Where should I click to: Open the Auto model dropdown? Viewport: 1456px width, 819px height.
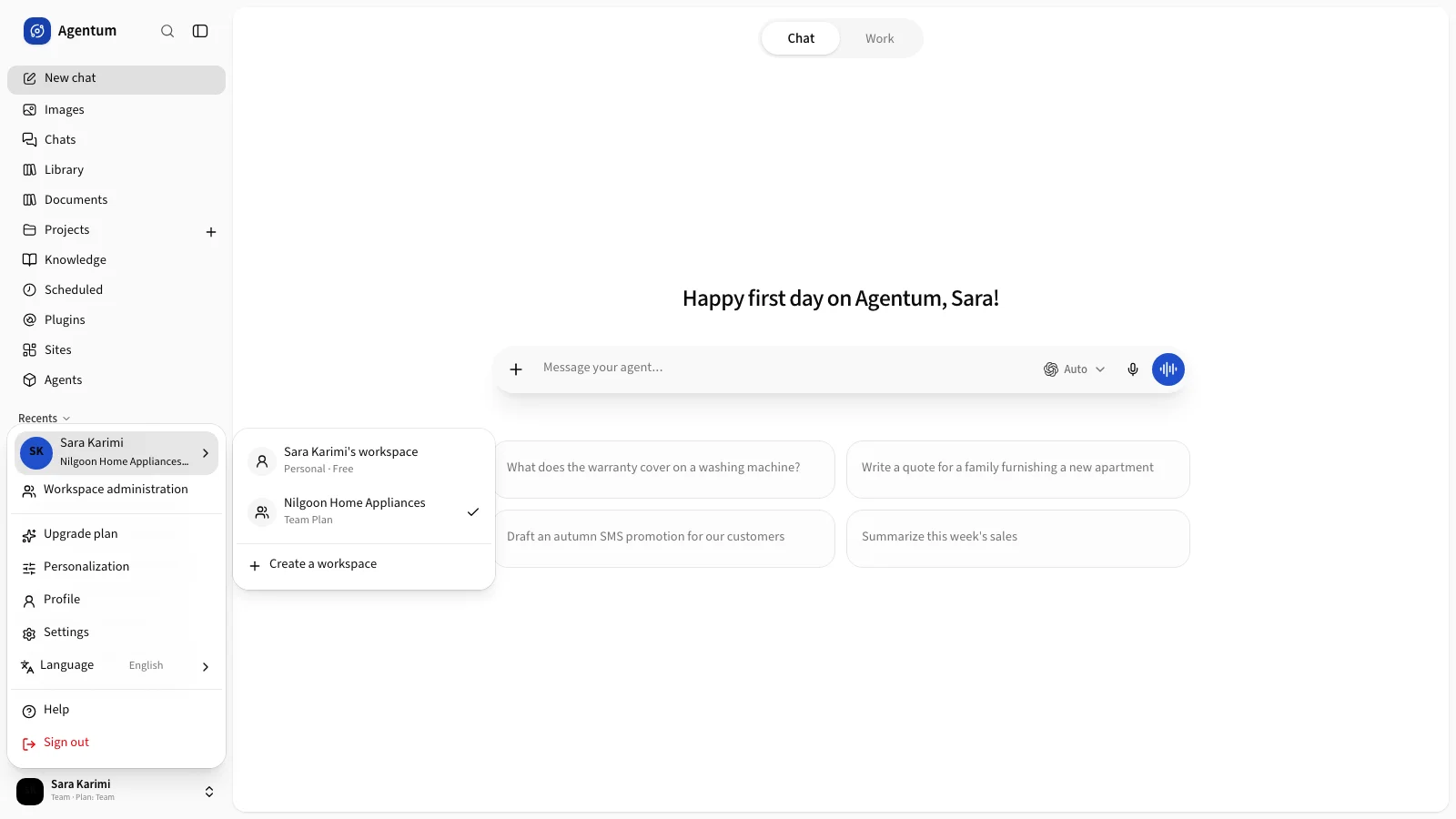coord(1074,369)
